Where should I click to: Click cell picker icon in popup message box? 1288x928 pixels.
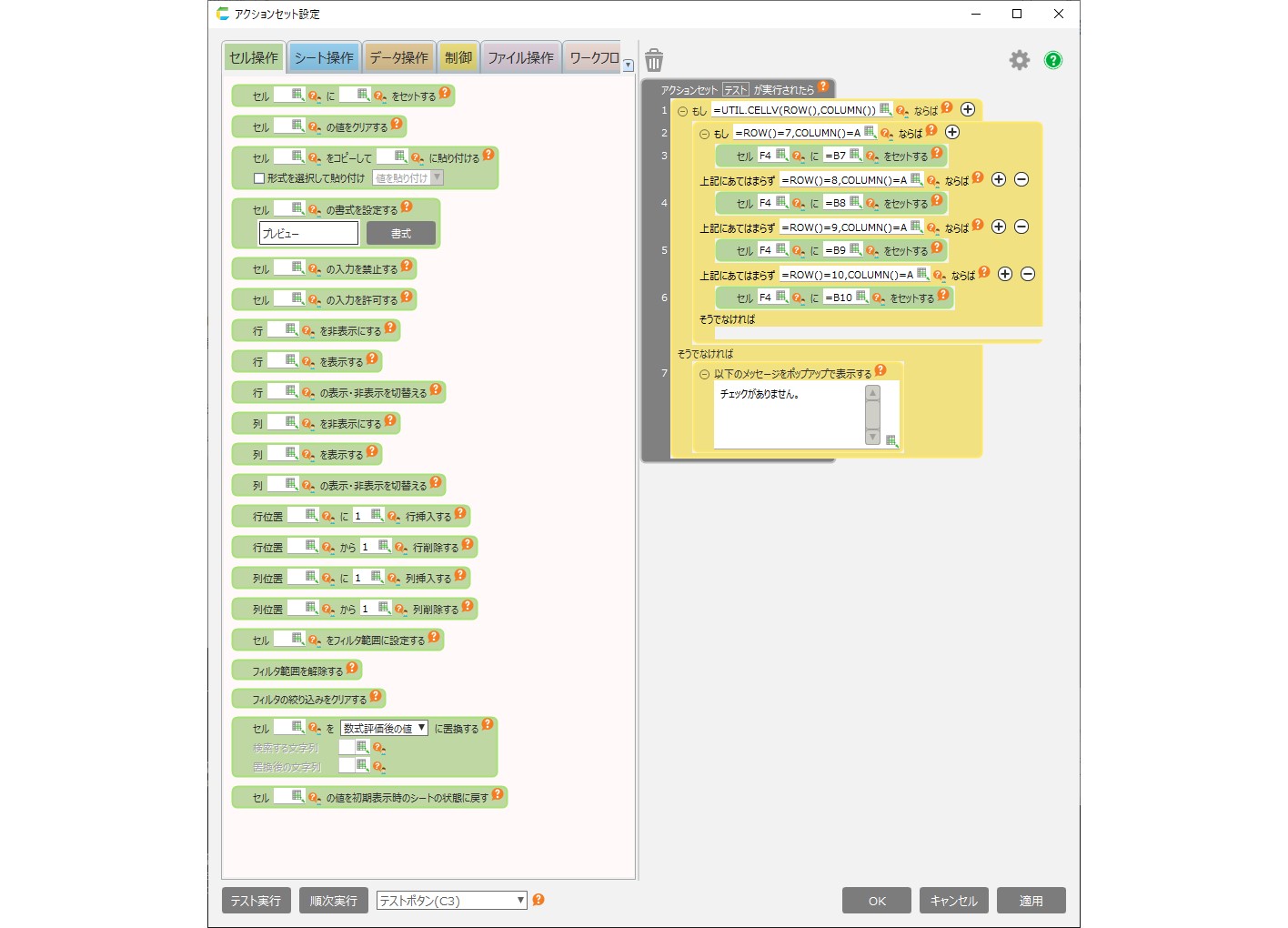(x=891, y=440)
